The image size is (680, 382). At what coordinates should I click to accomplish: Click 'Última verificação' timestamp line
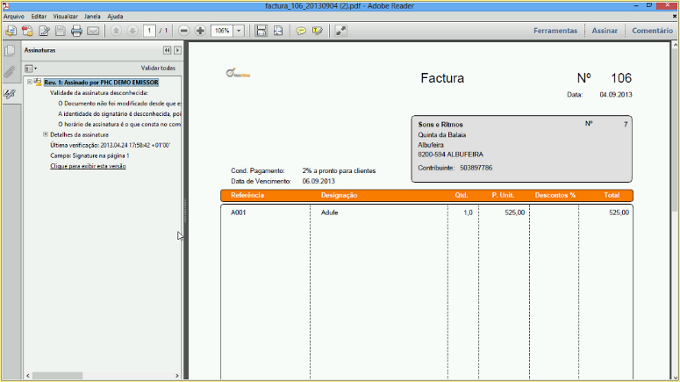110,145
